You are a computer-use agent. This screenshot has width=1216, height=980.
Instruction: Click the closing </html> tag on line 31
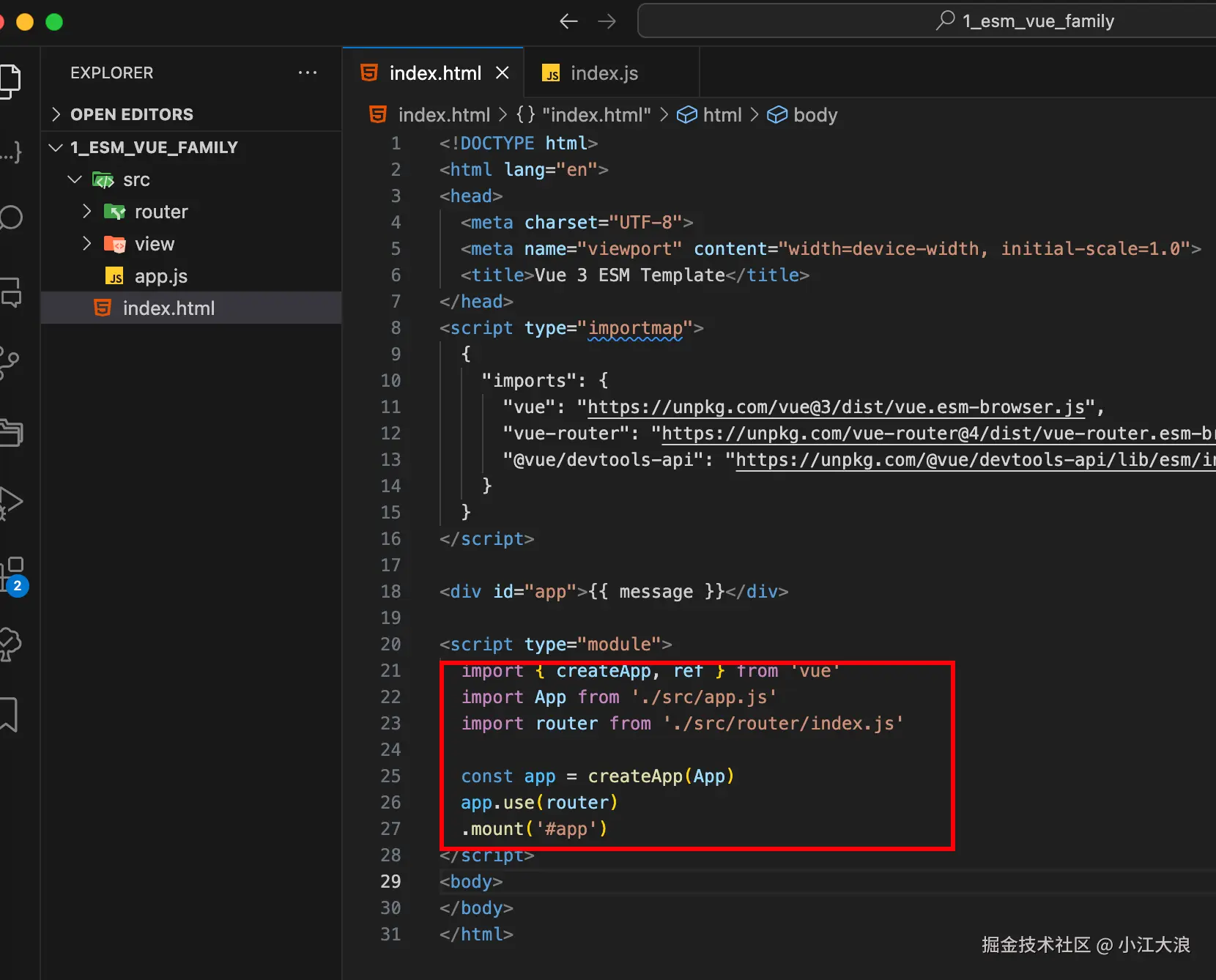(x=476, y=935)
